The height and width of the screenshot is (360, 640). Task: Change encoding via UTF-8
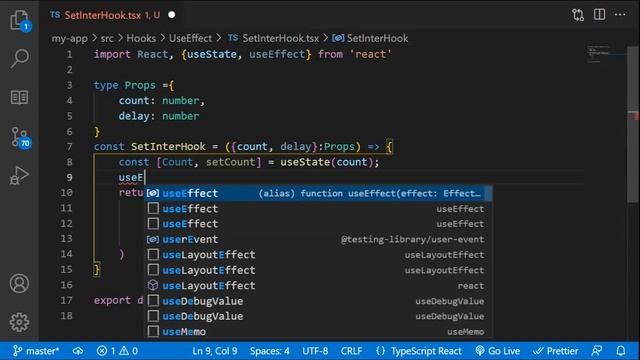point(315,351)
